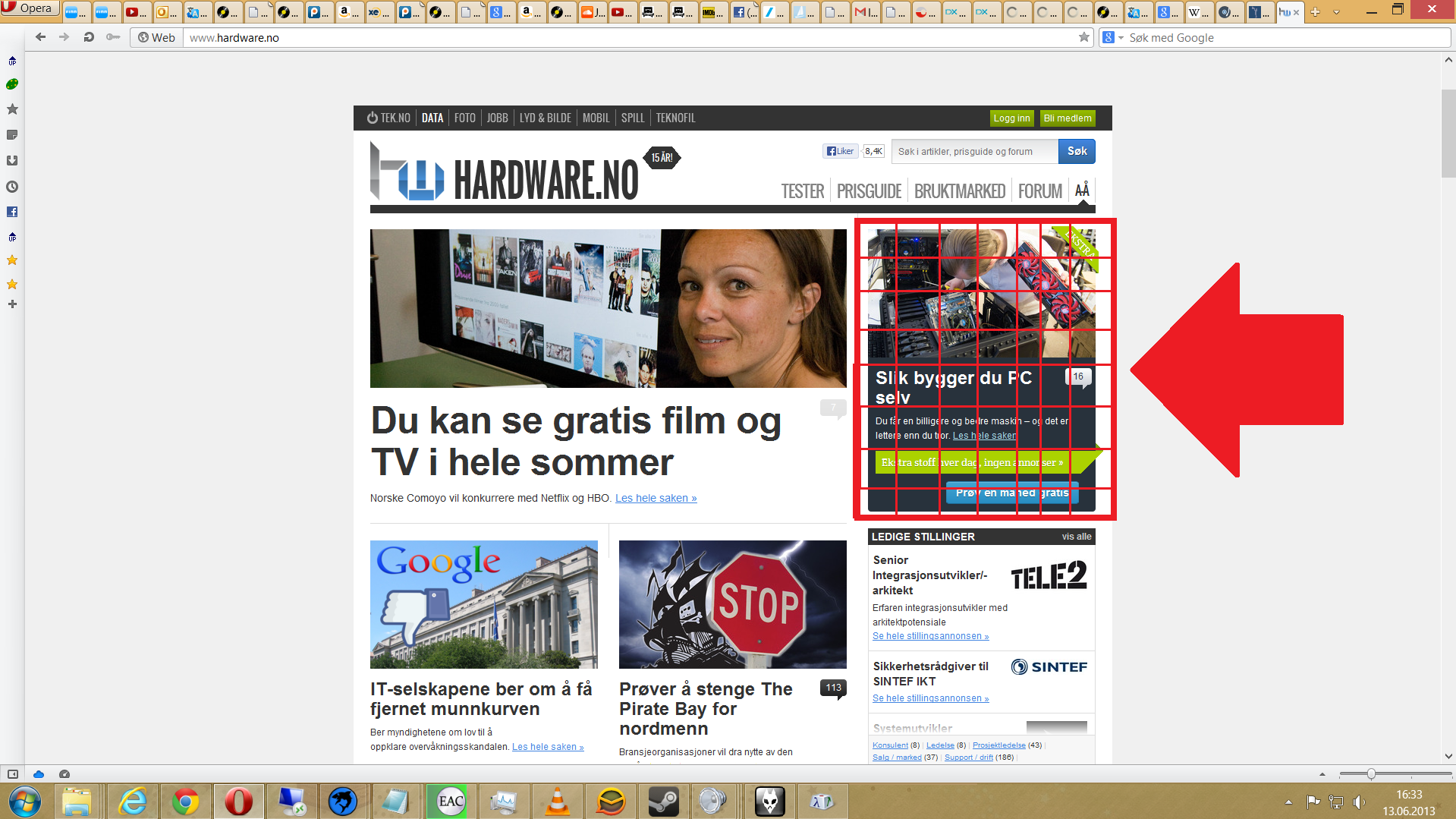Open the Bookmarks star panel in sidebar

coord(12,109)
